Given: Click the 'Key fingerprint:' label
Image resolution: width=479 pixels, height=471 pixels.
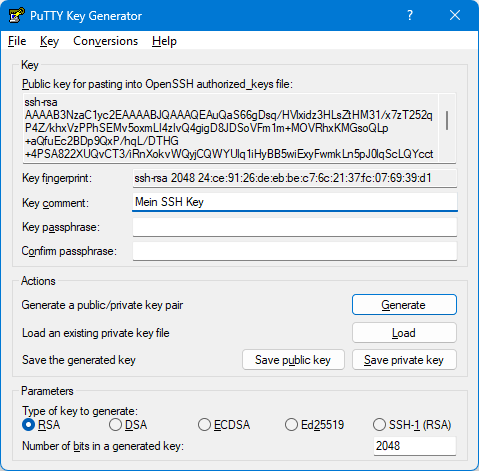Looking at the screenshot, I should tap(57, 178).
